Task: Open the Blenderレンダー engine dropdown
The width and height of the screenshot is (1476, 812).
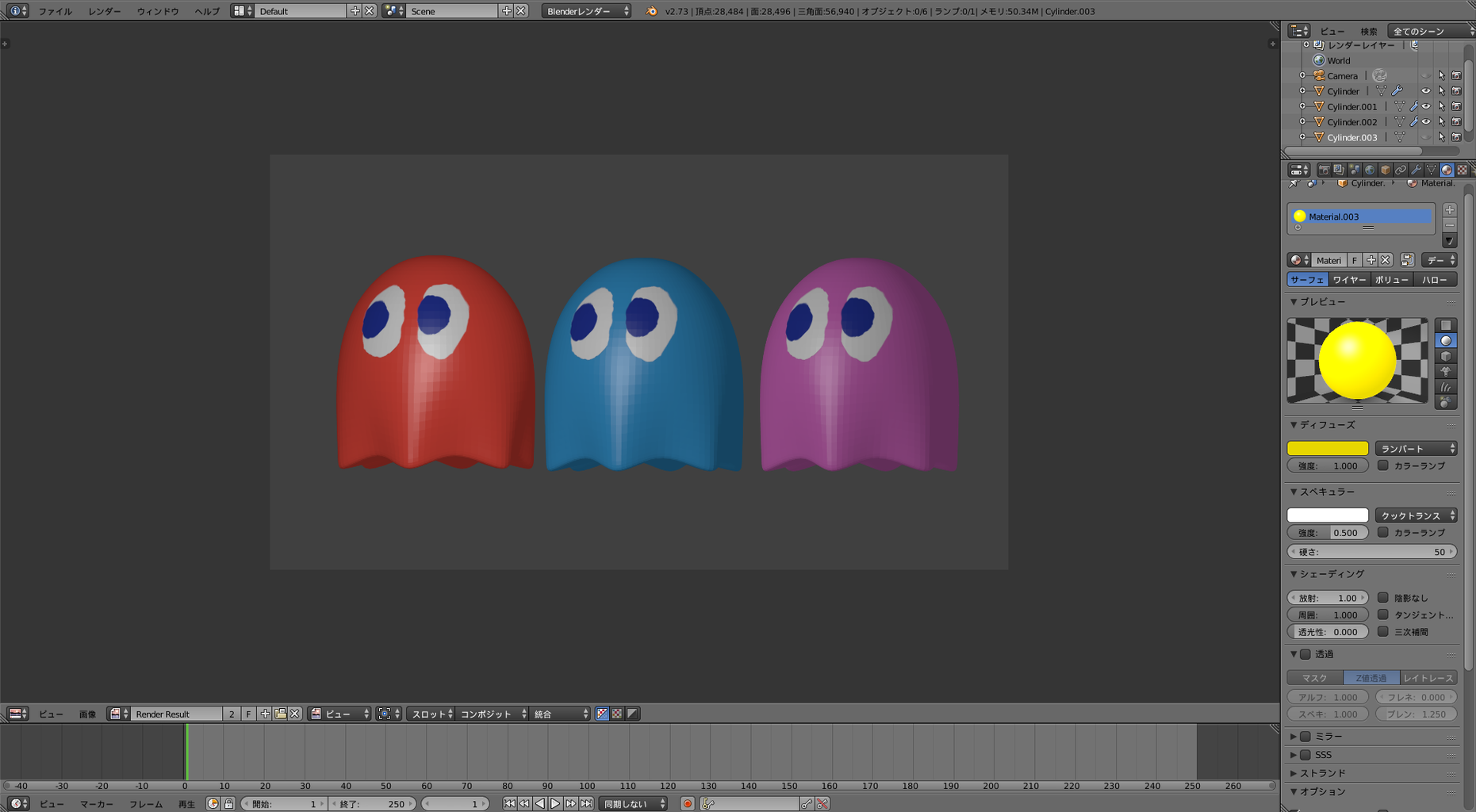Action: [587, 11]
